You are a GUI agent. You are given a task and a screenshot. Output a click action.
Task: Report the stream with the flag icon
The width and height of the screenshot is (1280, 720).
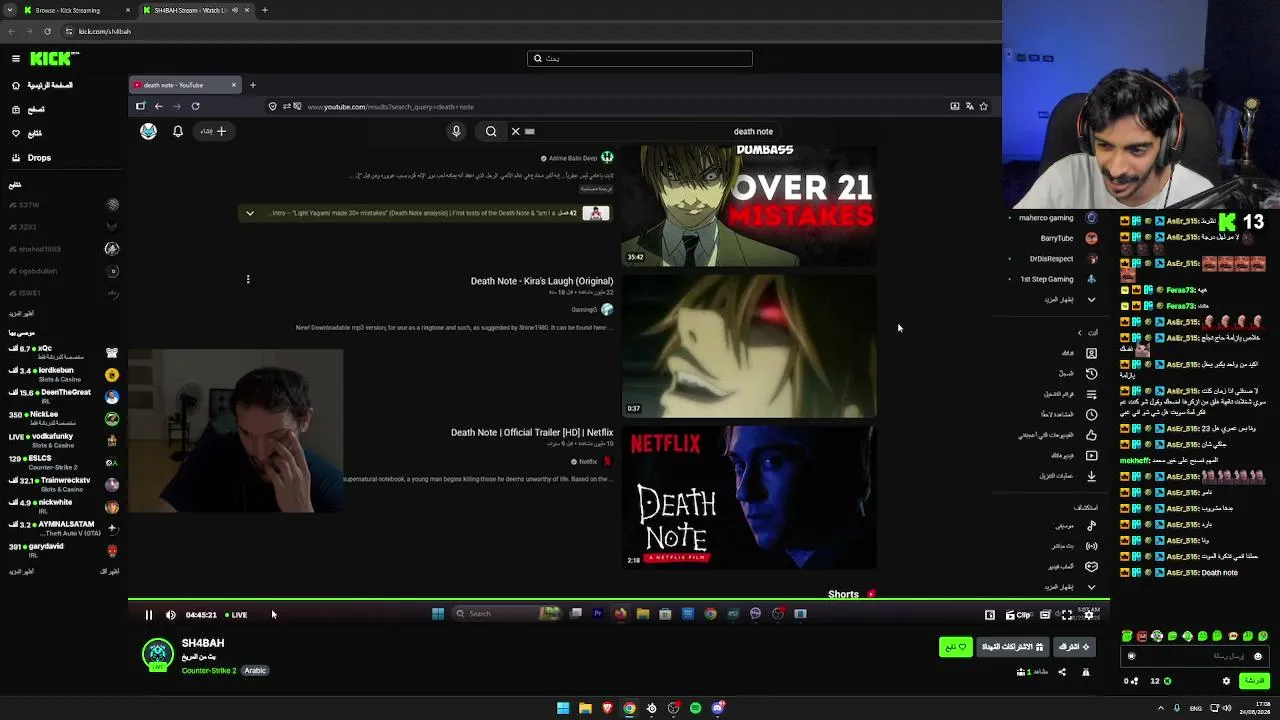tap(1086, 672)
